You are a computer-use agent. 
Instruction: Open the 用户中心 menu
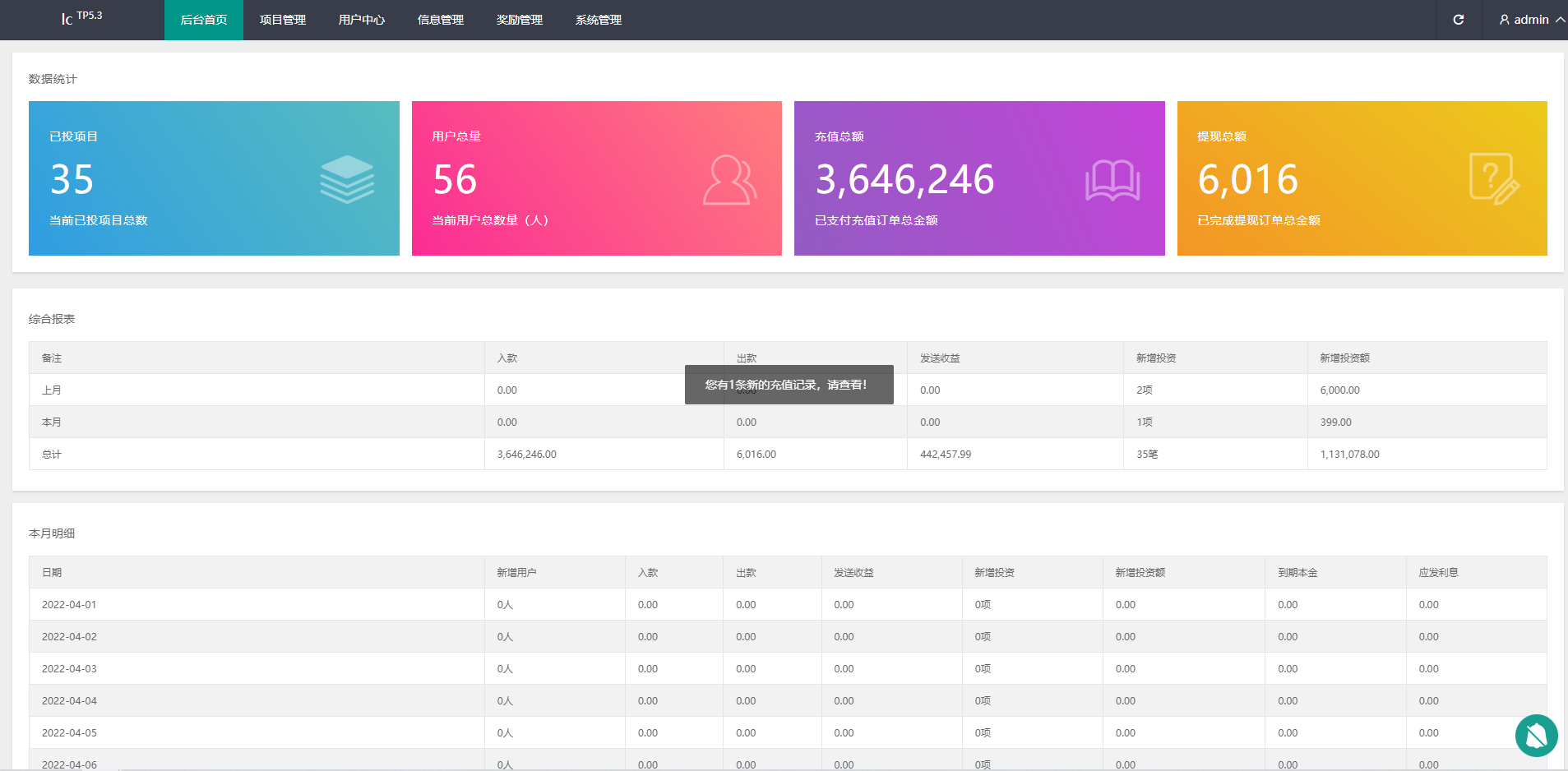coord(362,20)
